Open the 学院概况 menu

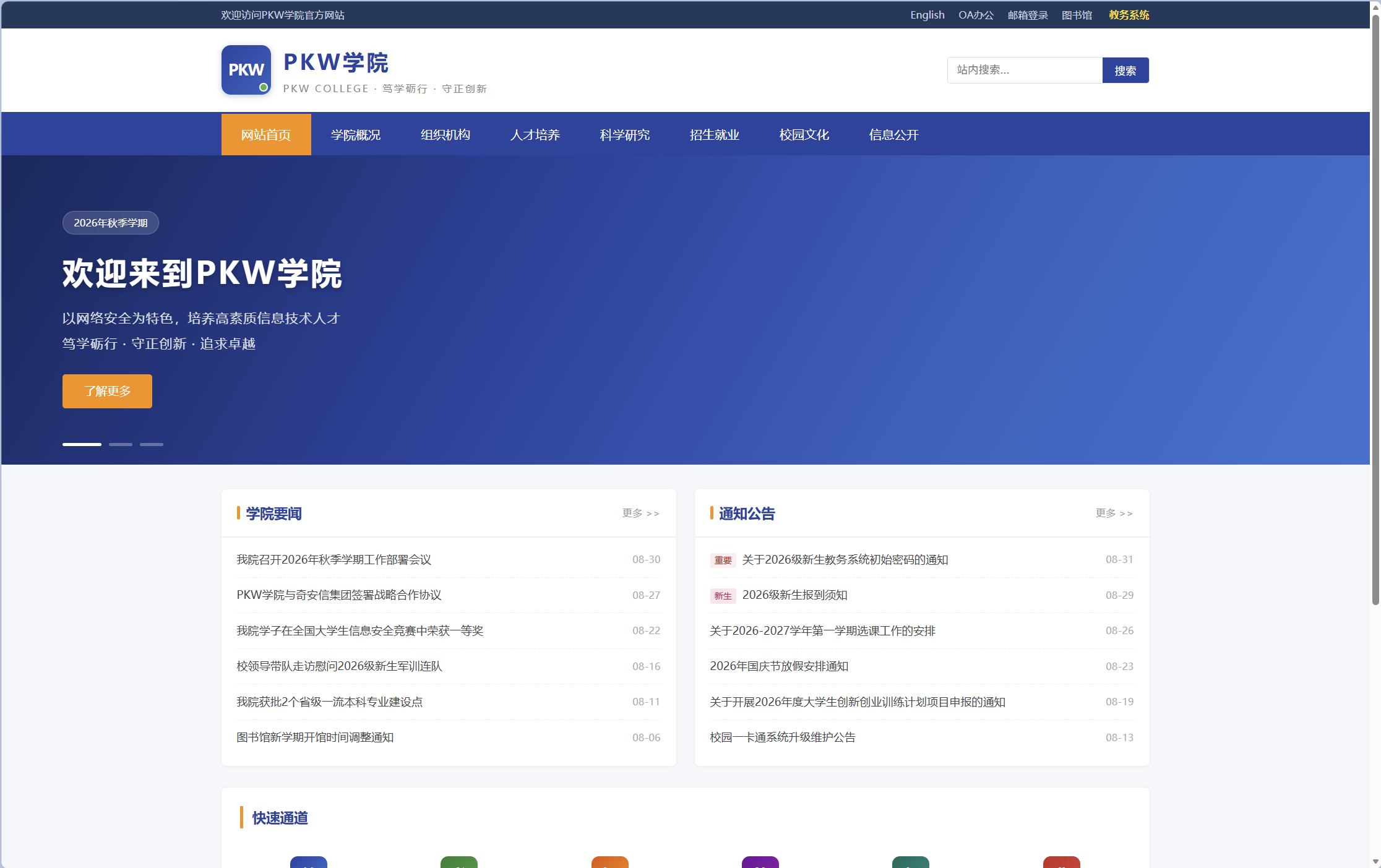[356, 134]
